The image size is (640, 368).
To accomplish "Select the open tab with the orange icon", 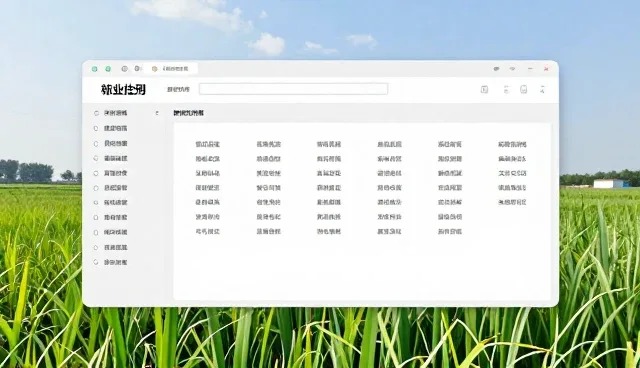I will point(171,69).
